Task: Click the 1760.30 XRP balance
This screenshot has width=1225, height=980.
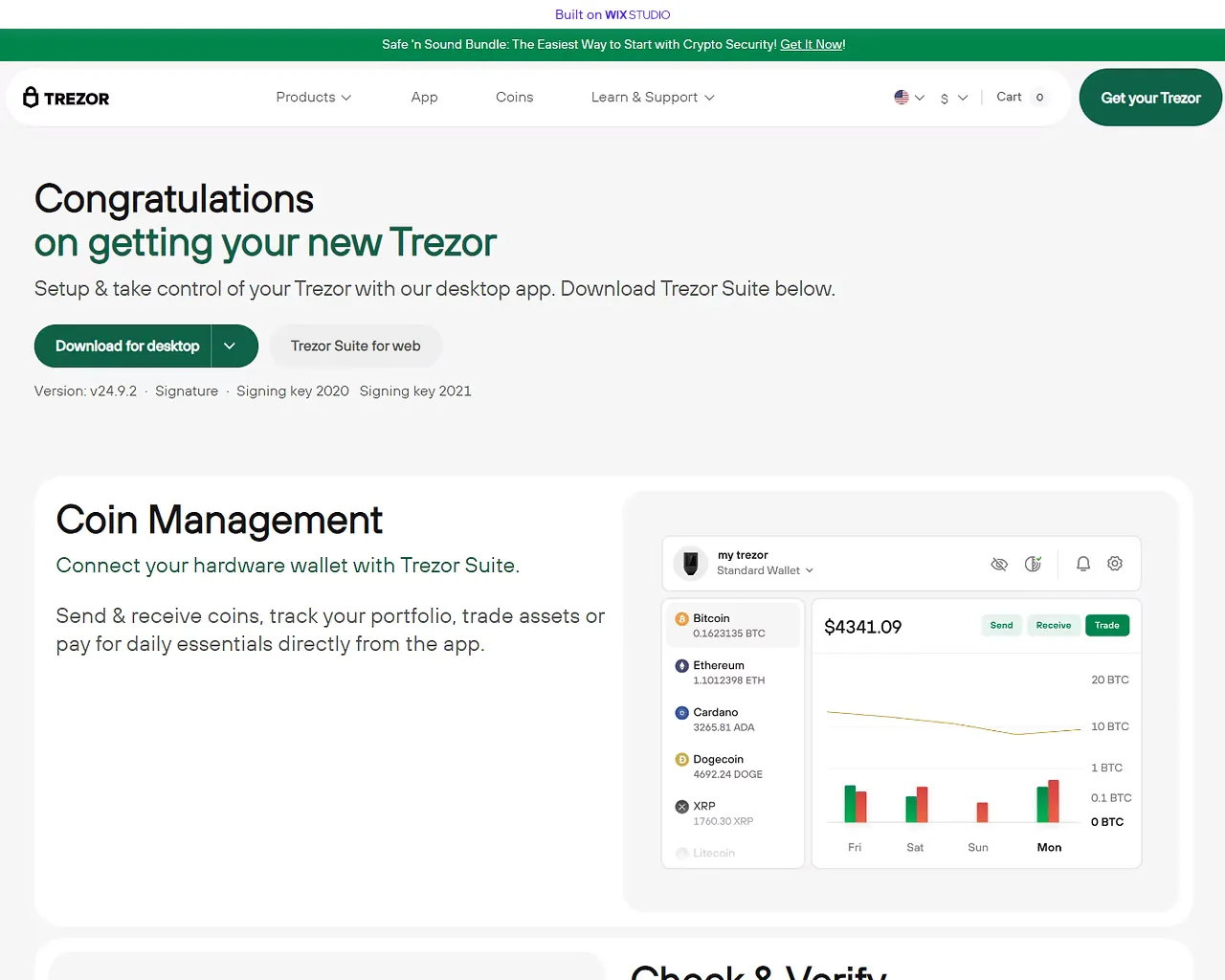Action: (724, 821)
